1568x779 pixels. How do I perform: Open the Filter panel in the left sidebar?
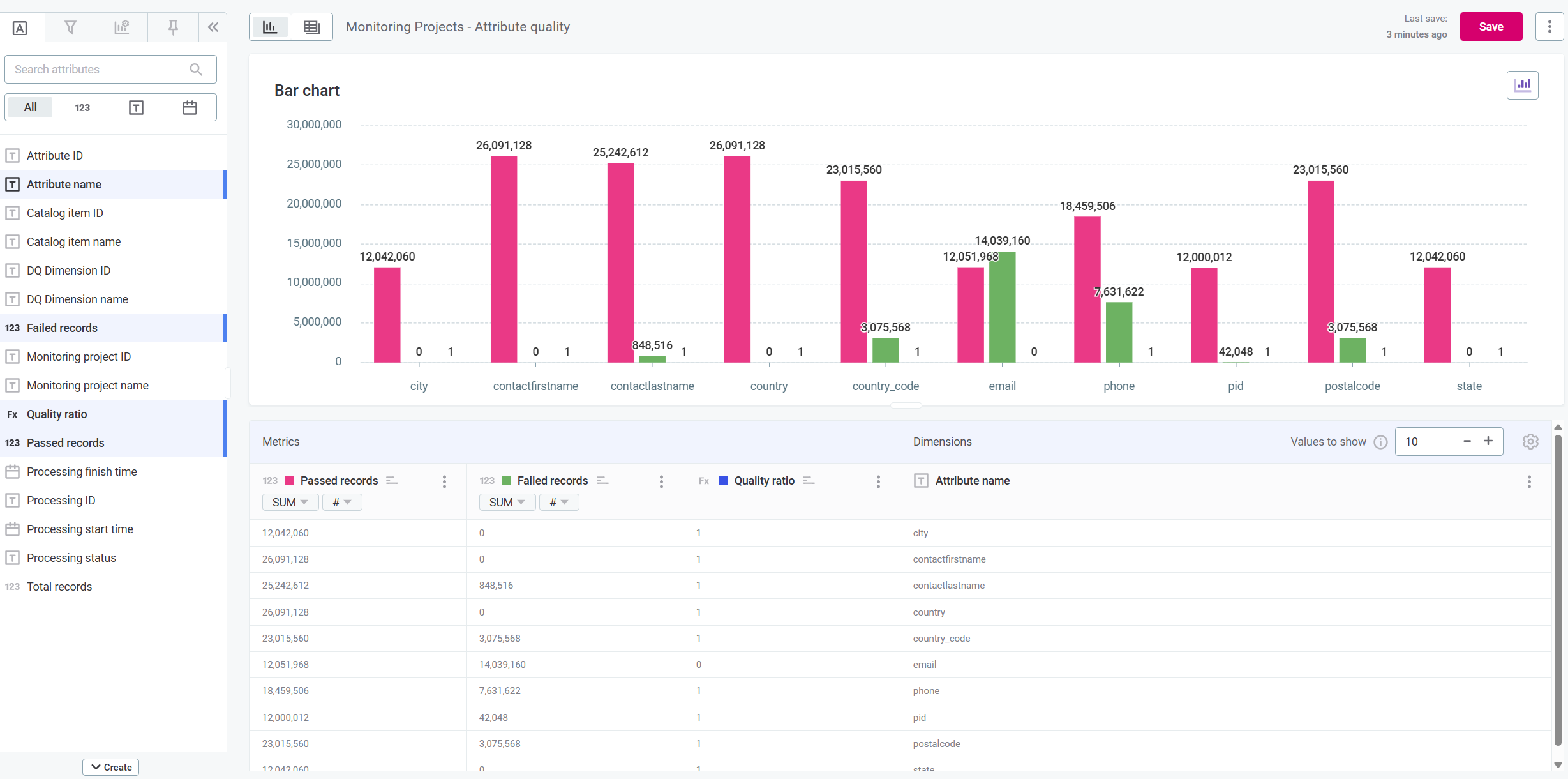[70, 27]
